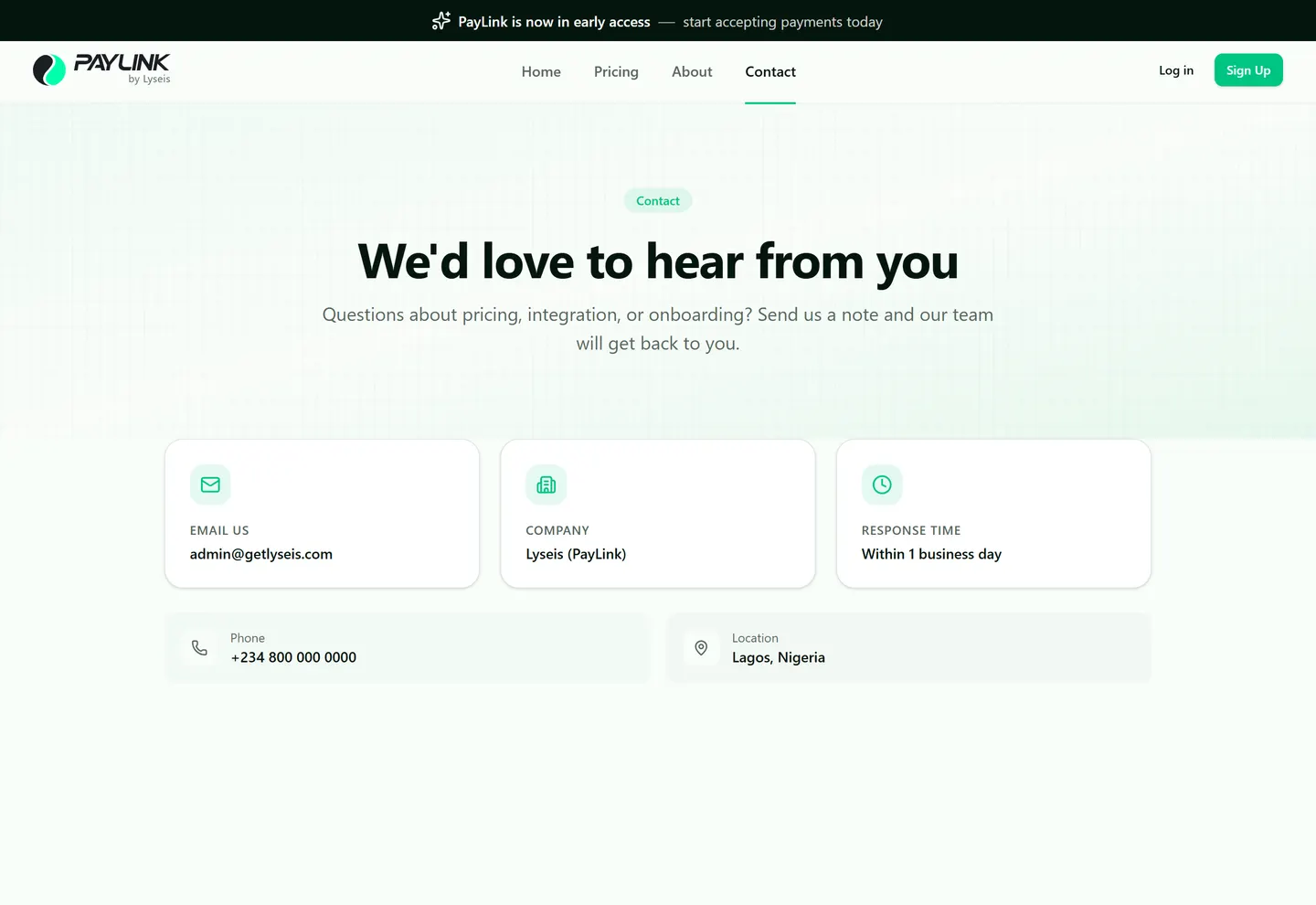Click the 'Phone' label
This screenshot has height=905, width=1316.
pyautogui.click(x=248, y=638)
